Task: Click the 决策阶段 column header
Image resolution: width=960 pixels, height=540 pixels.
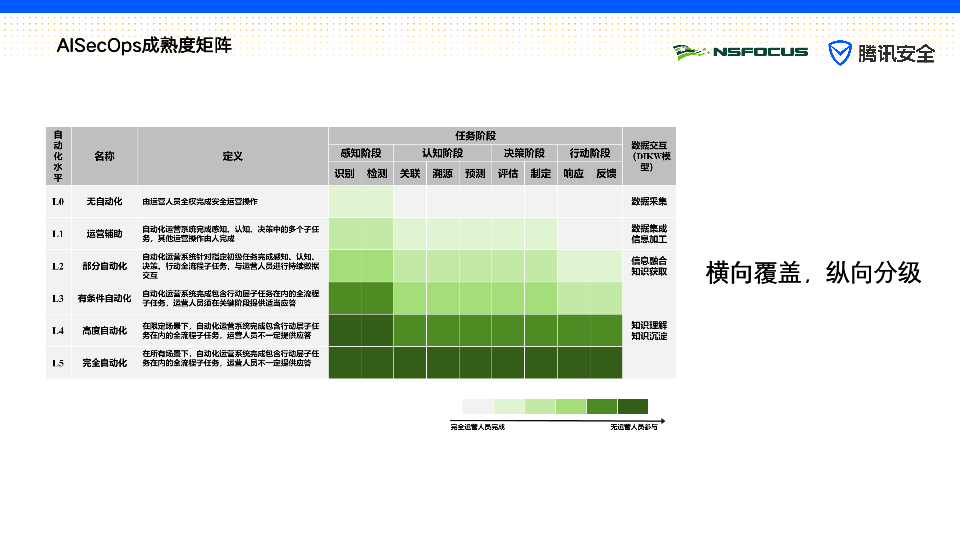Action: pos(524,153)
